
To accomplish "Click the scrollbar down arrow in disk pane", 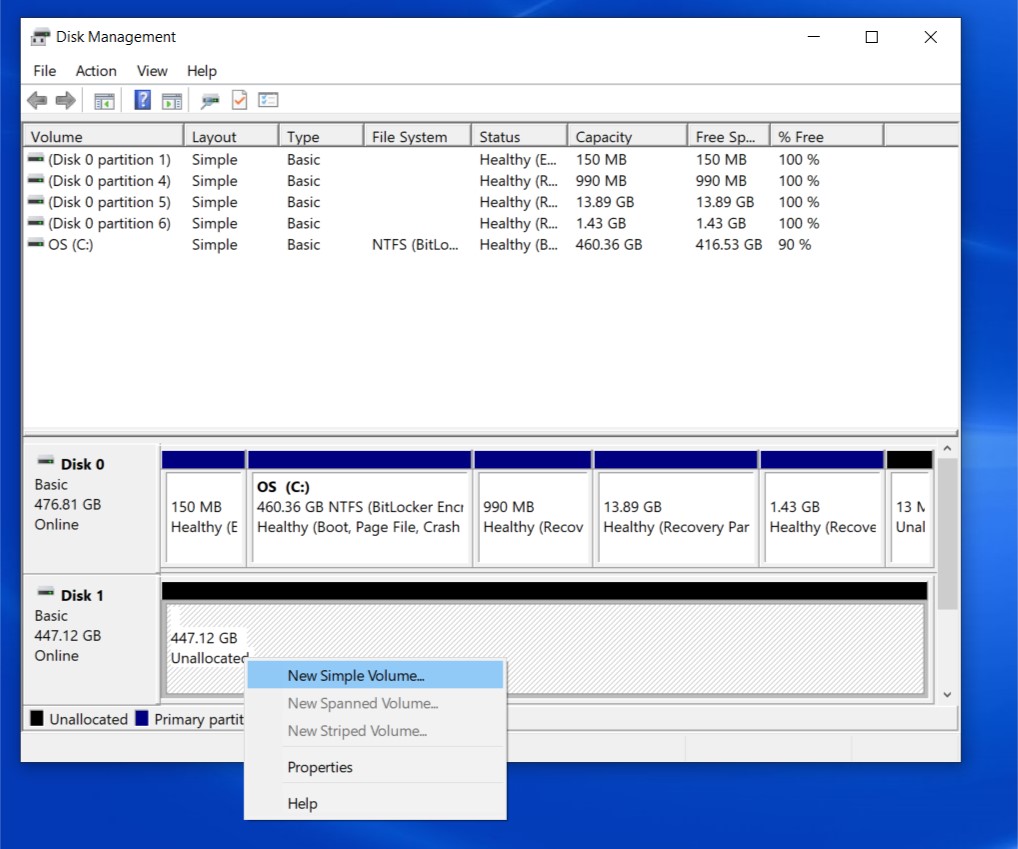I will click(x=946, y=694).
